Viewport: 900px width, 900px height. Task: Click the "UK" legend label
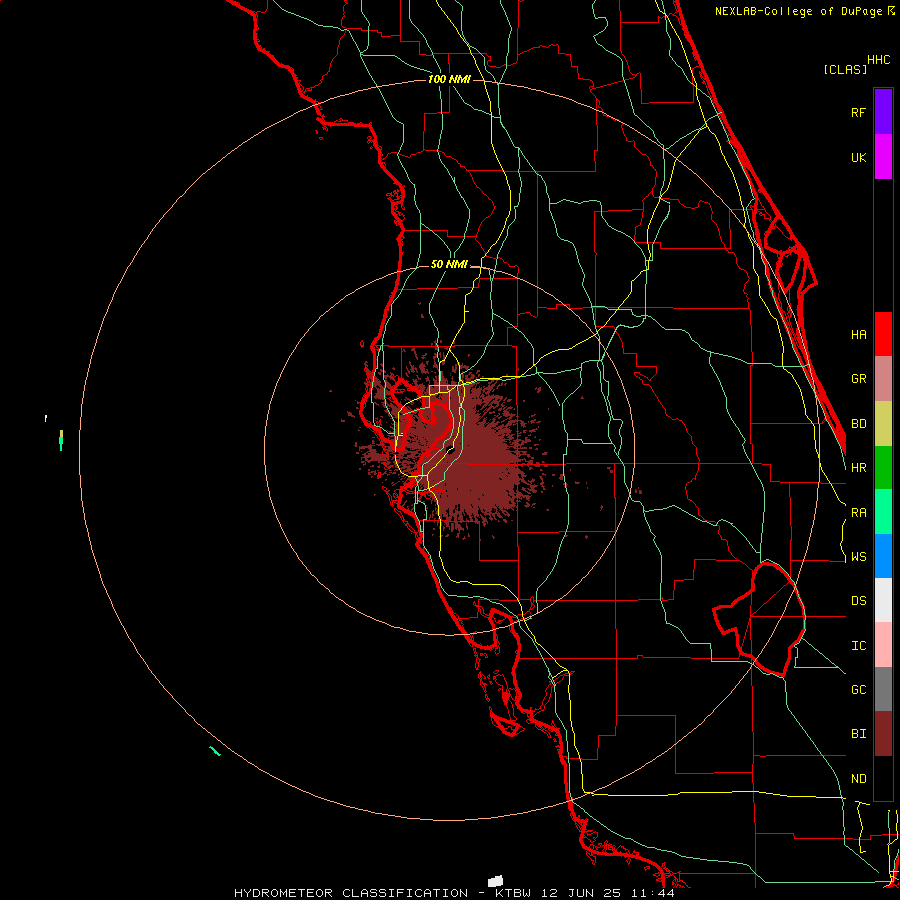[858, 157]
